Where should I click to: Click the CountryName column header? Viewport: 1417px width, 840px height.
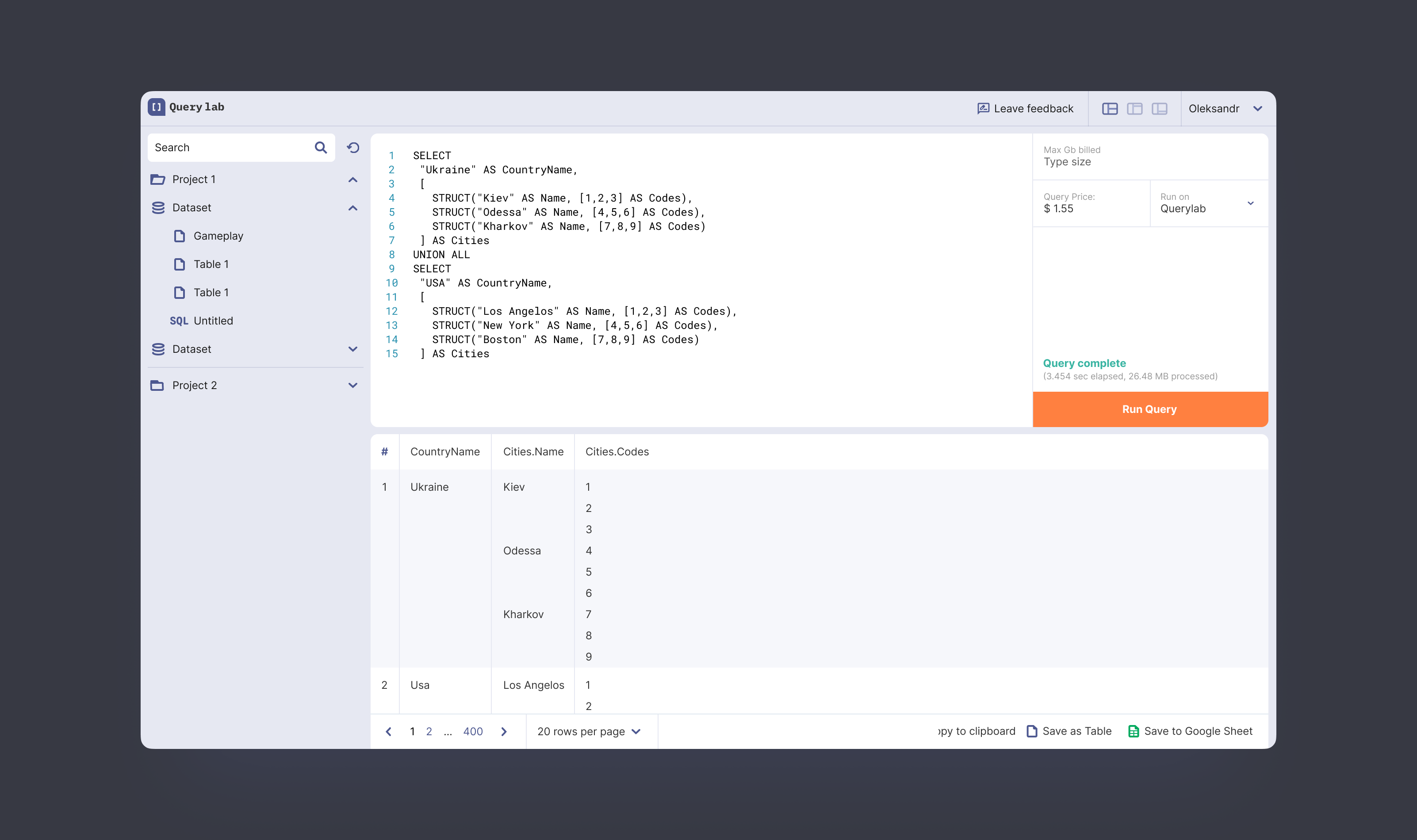coord(445,452)
